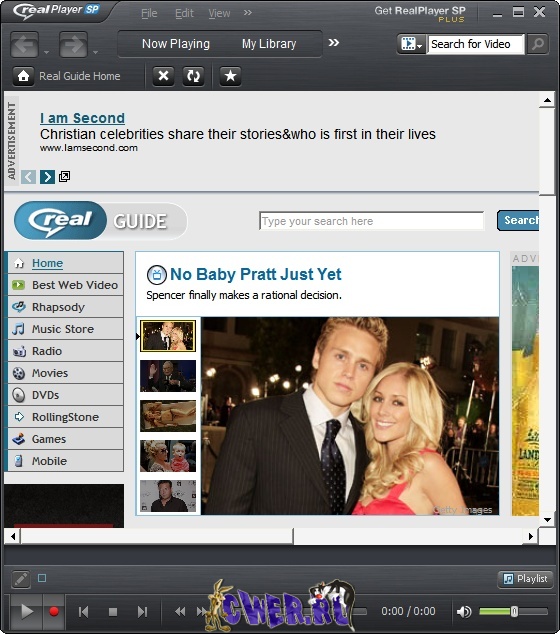Open advertisement in new window icon

[x=64, y=176]
